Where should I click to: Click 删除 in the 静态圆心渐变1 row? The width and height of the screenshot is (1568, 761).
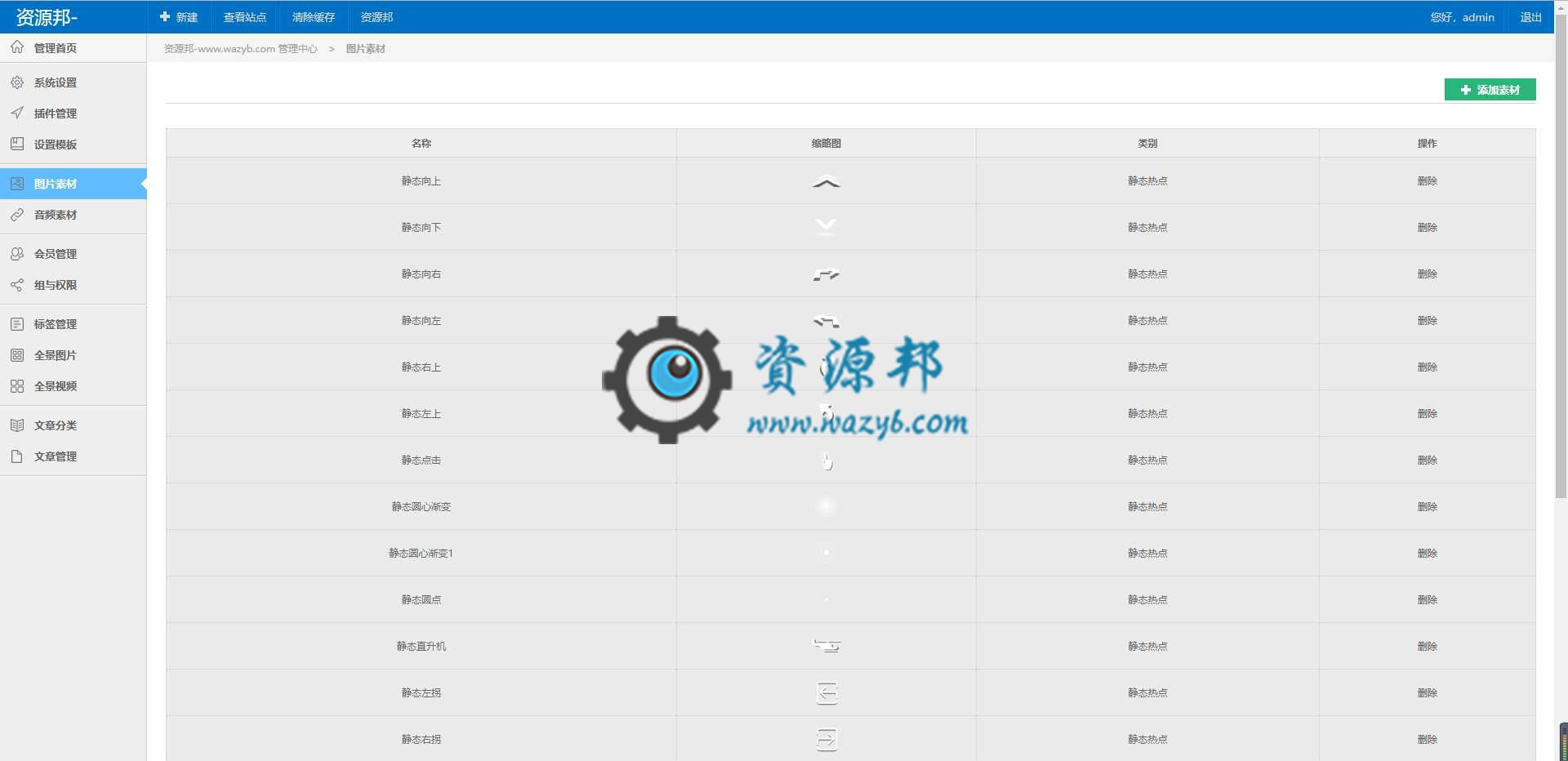pyautogui.click(x=1427, y=554)
